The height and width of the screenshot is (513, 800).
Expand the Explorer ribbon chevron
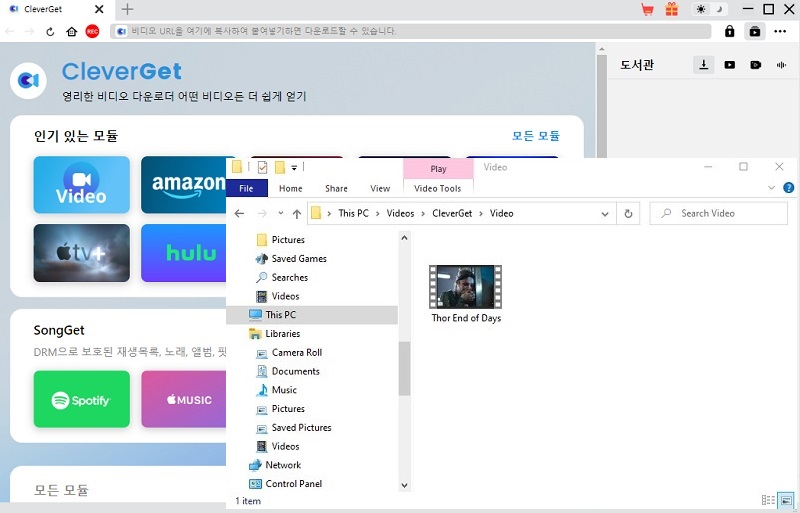point(771,188)
